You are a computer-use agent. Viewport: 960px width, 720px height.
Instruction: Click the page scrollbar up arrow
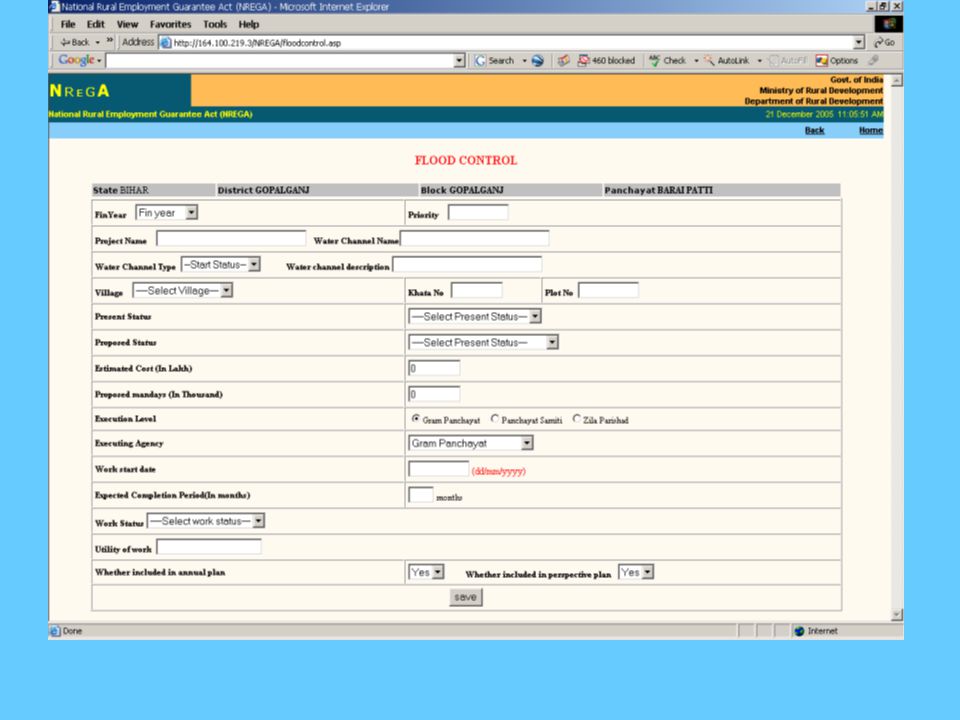pos(897,81)
